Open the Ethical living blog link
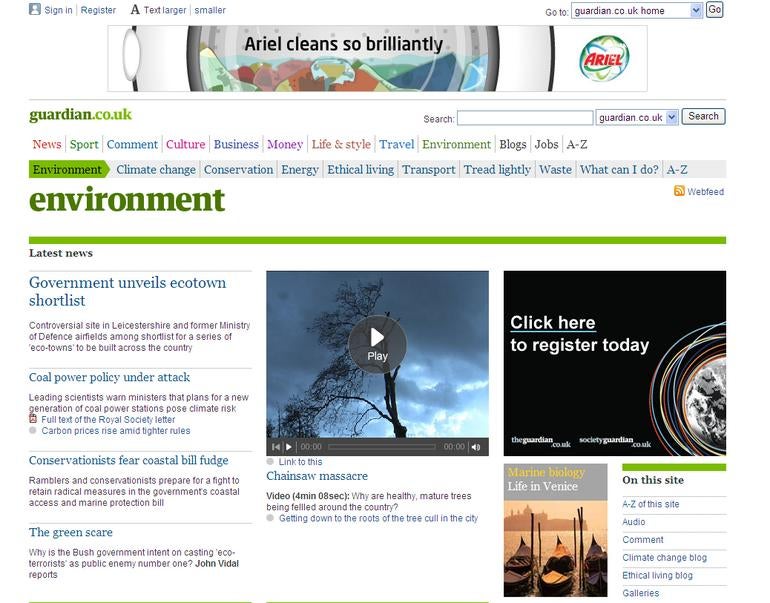The image size is (770, 603). pos(658,575)
